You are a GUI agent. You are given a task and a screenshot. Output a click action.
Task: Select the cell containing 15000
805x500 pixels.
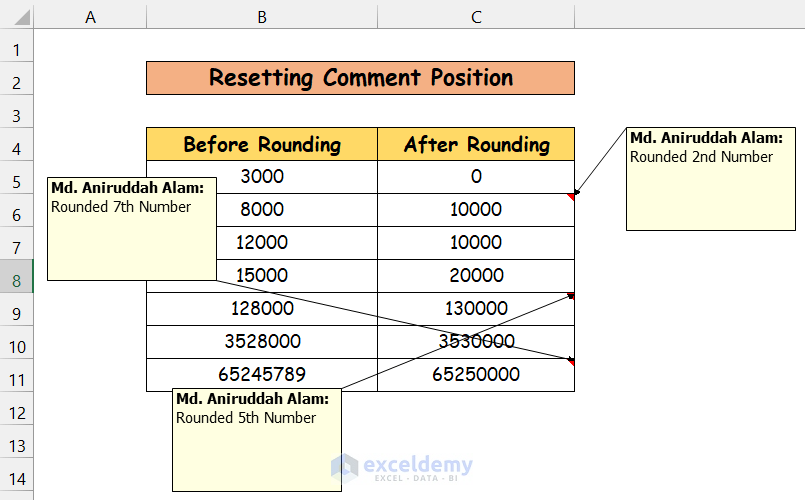click(262, 276)
